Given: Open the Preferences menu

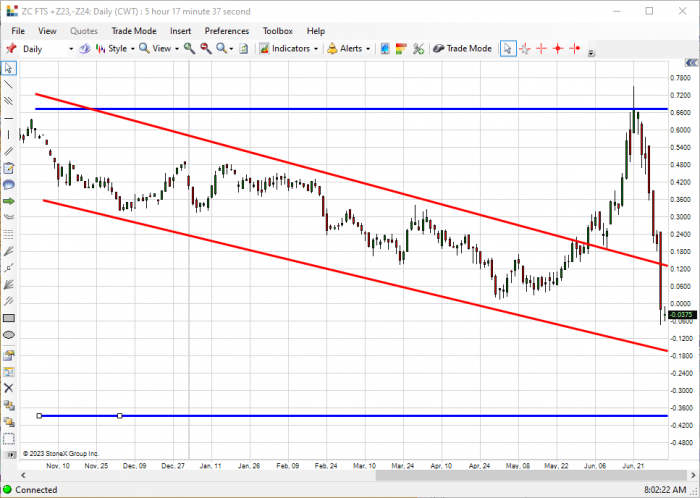Looking at the screenshot, I should pos(227,31).
